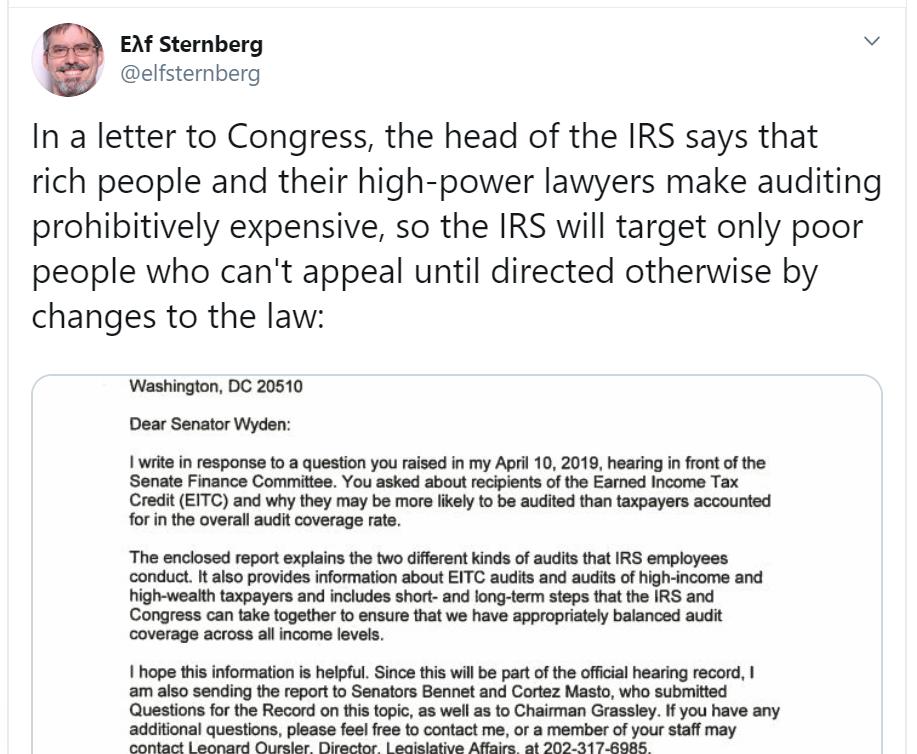917x754 pixels.
Task: Click Elf Sternberg's profile avatar photo
Action: (68, 59)
